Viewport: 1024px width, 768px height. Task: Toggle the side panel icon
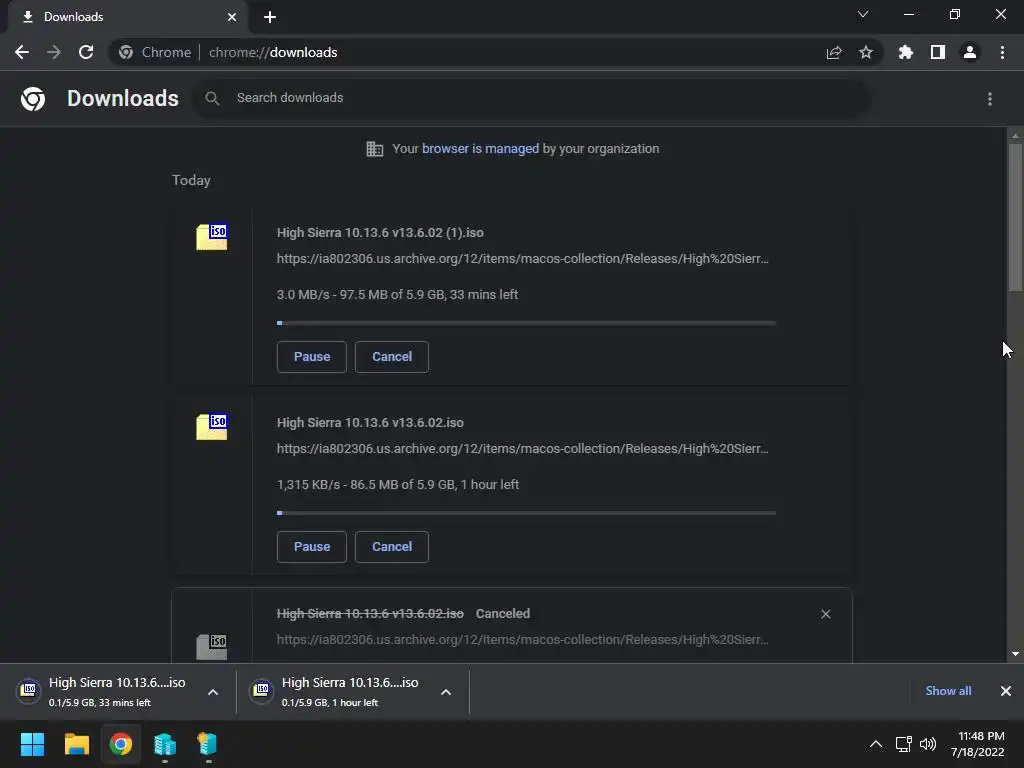click(x=938, y=52)
